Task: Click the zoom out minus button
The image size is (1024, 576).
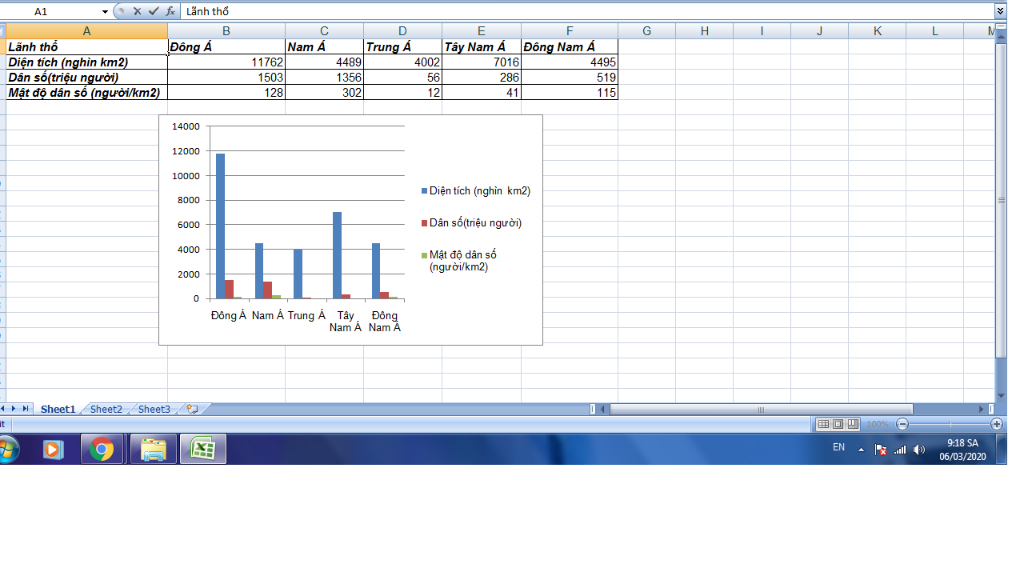Action: (x=903, y=424)
